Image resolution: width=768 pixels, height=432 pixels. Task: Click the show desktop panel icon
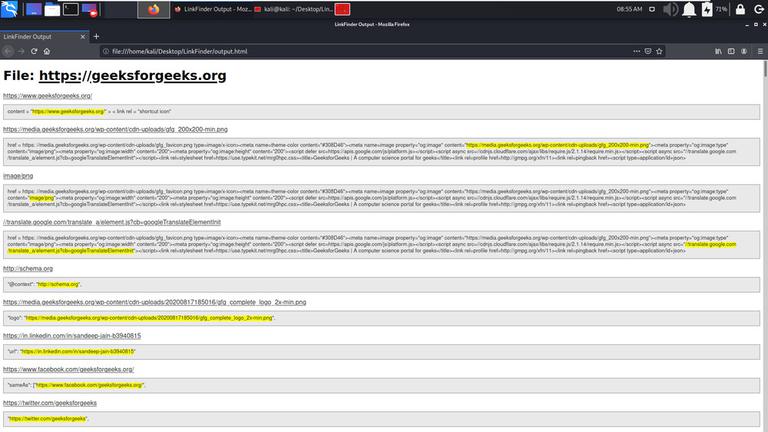pyautogui.click(x=33, y=9)
